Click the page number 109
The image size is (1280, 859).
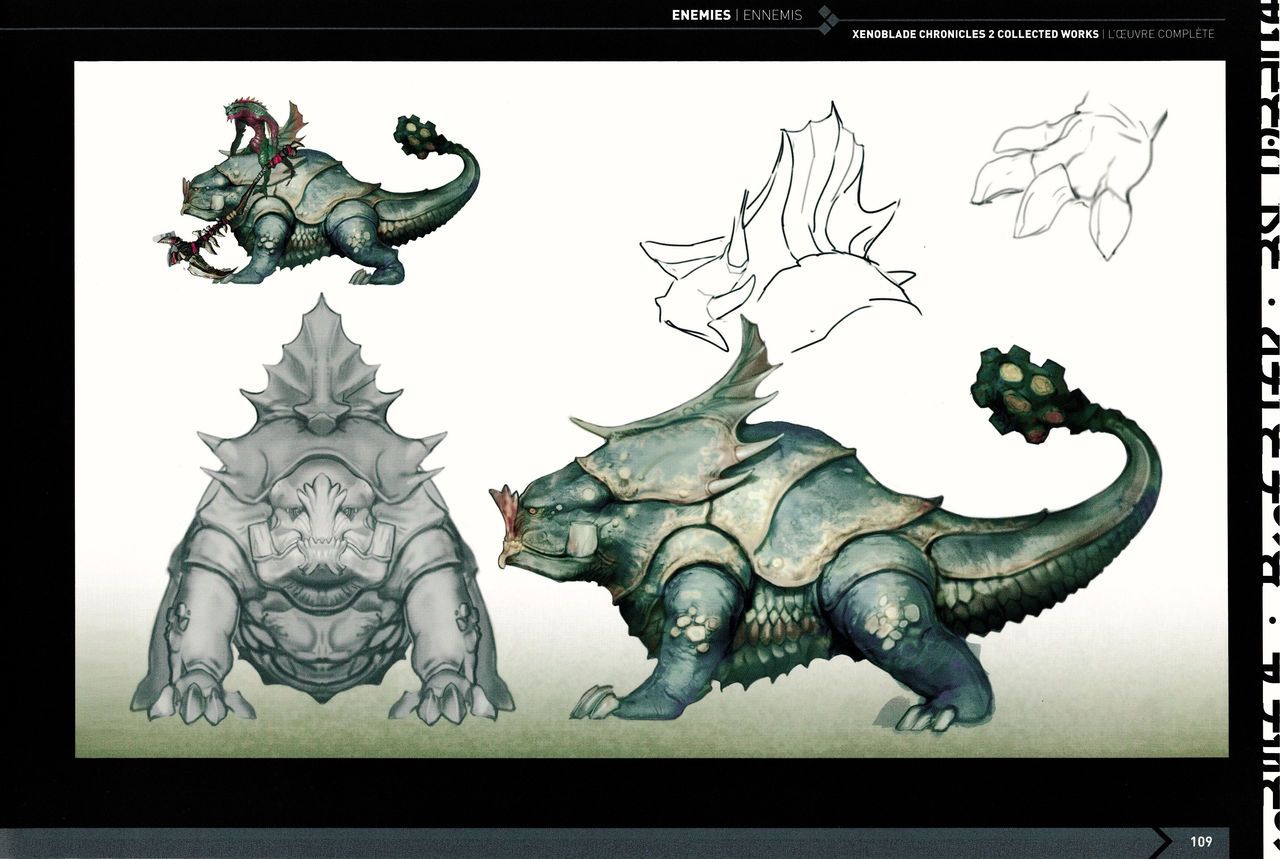click(x=1201, y=842)
